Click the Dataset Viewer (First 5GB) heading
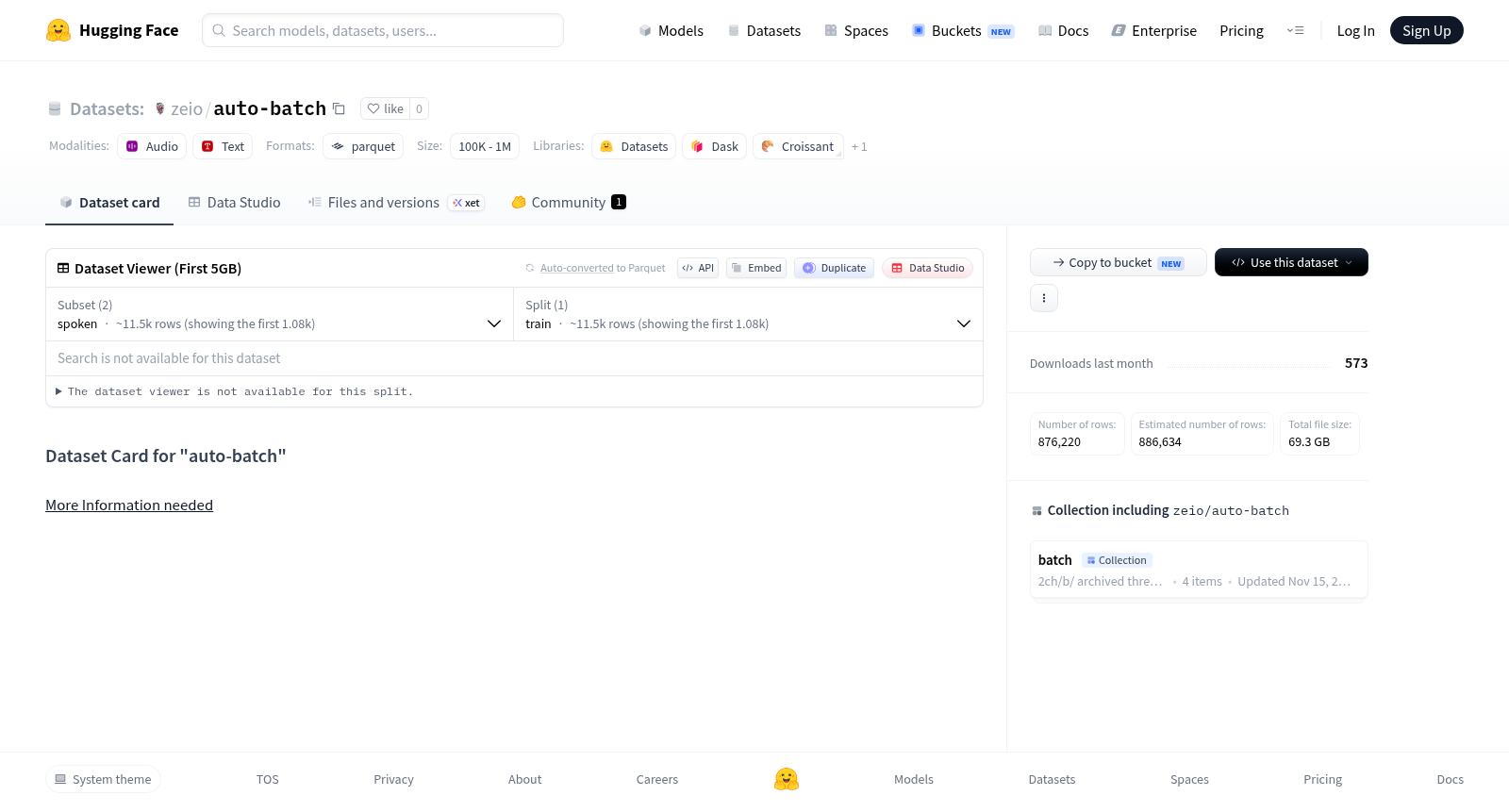1509x812 pixels. (158, 269)
